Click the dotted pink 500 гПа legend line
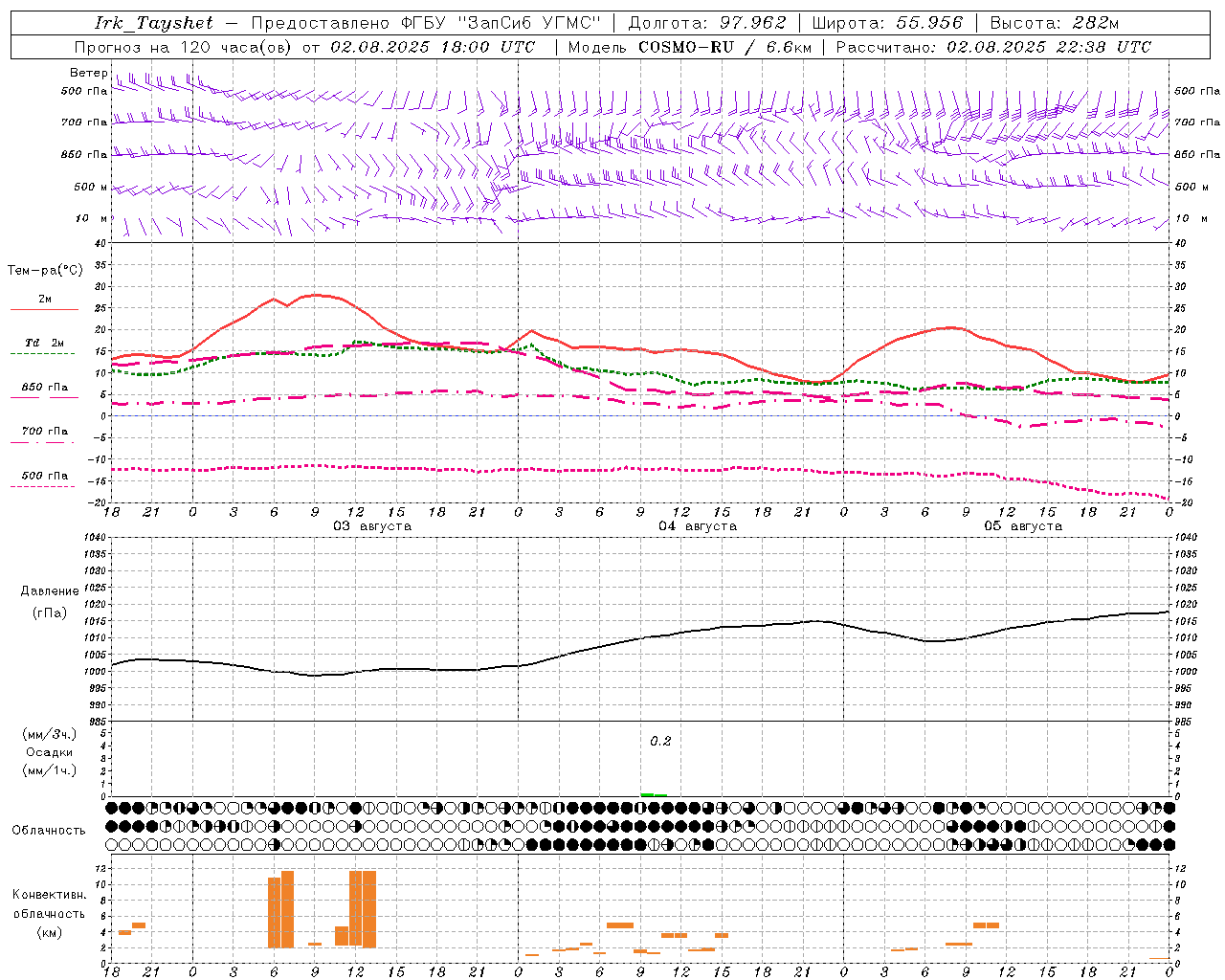This screenshot has width=1225, height=980. (x=44, y=486)
